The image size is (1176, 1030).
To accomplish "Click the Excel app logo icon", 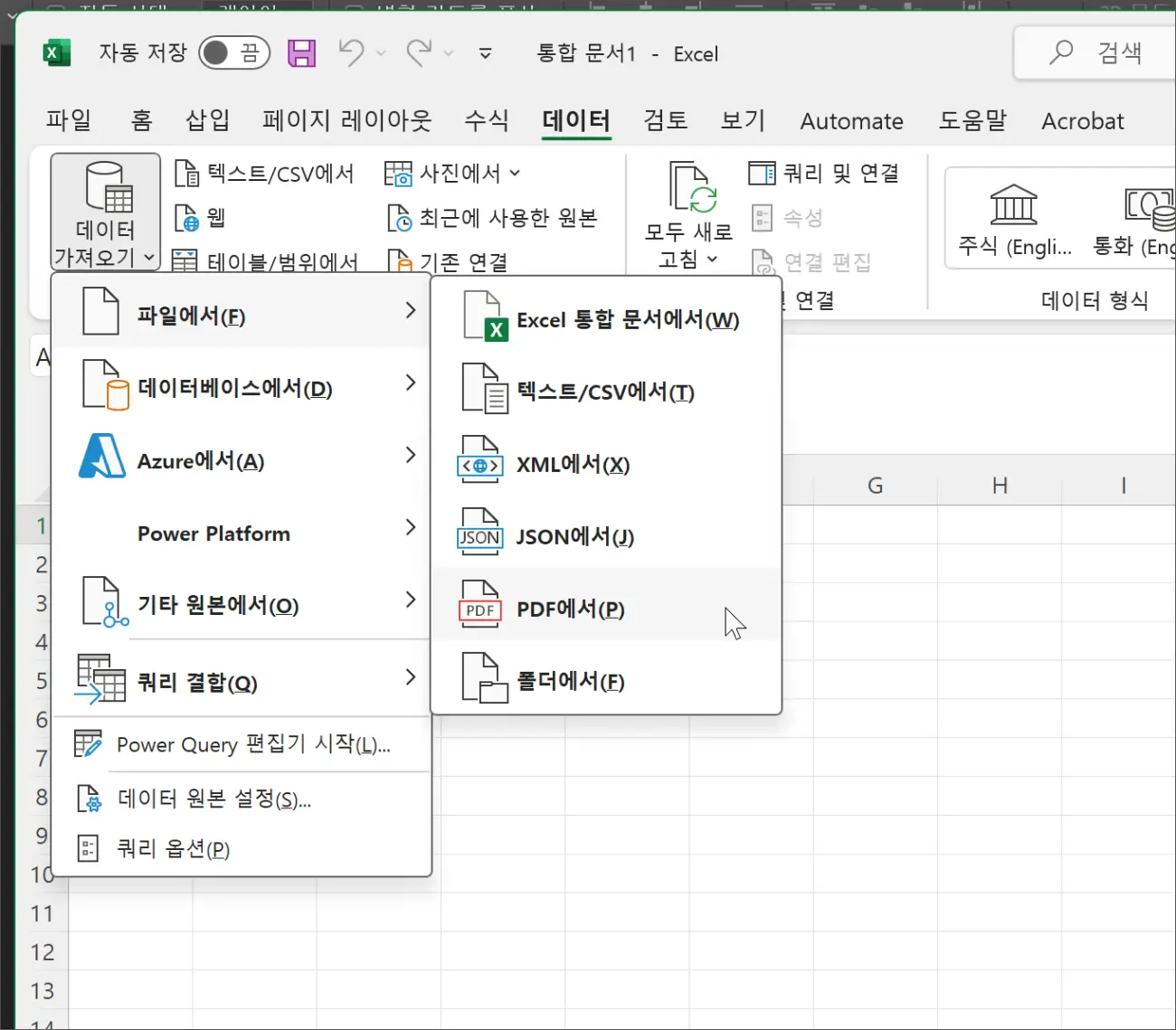I will coord(57,52).
